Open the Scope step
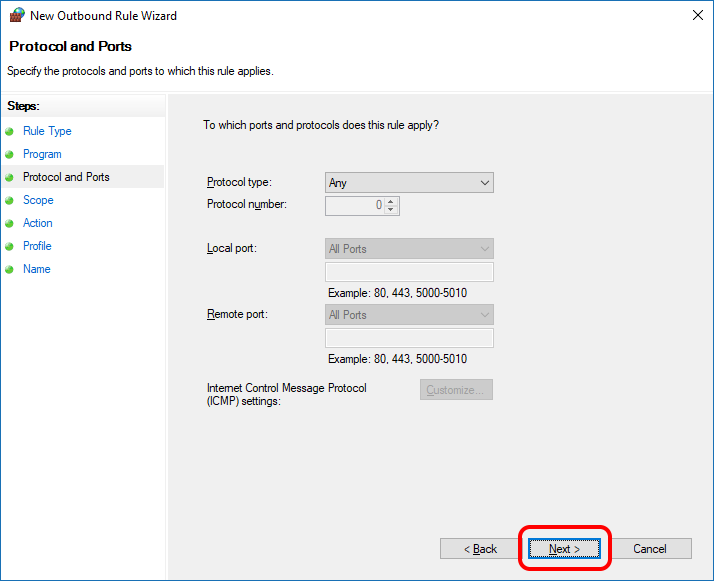Viewport: 714px width, 581px height. [x=38, y=200]
